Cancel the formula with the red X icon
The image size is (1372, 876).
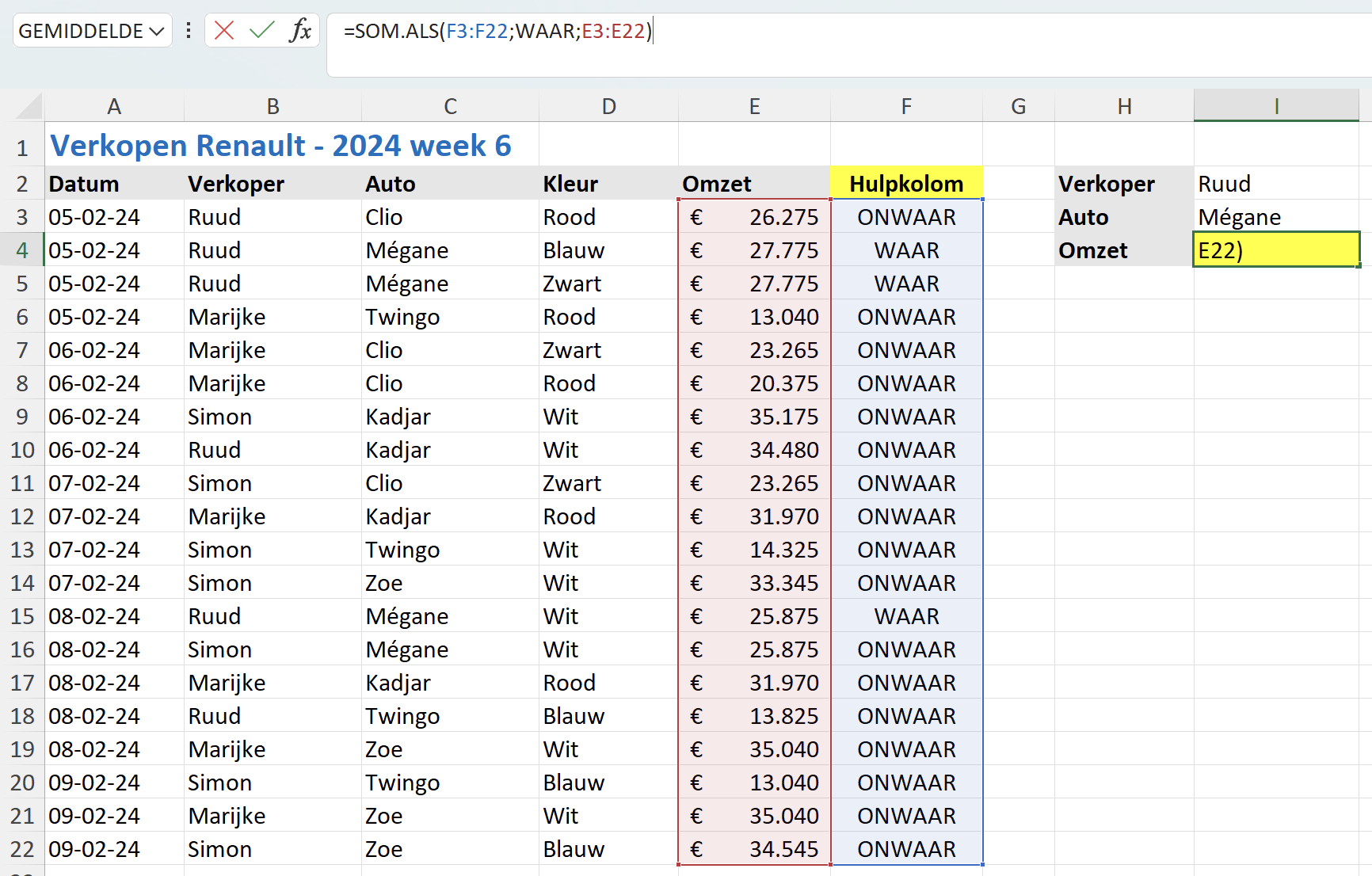[224, 31]
